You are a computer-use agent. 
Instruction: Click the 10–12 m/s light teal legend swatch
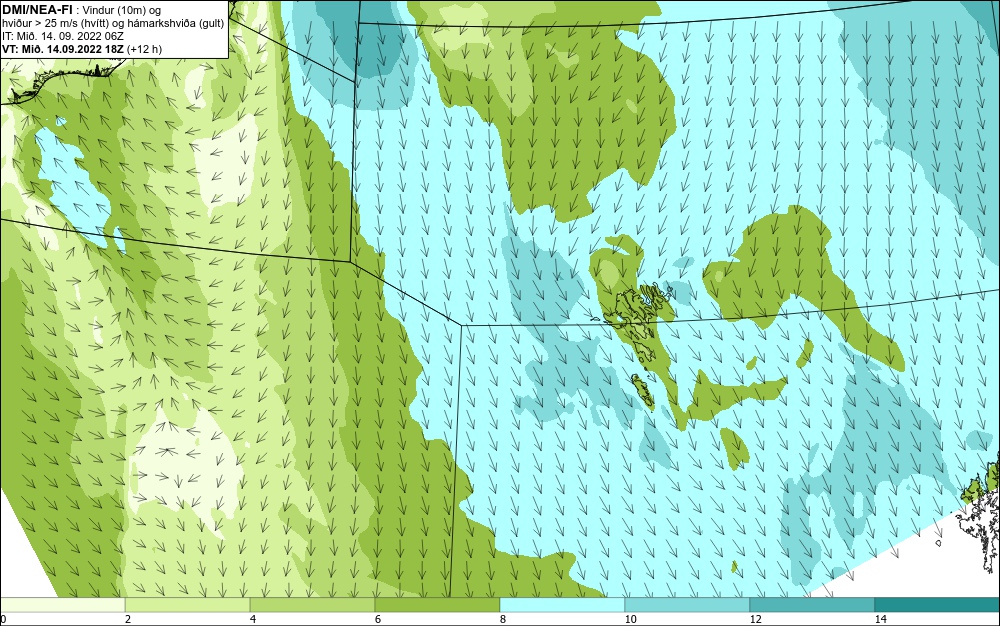pos(688,604)
